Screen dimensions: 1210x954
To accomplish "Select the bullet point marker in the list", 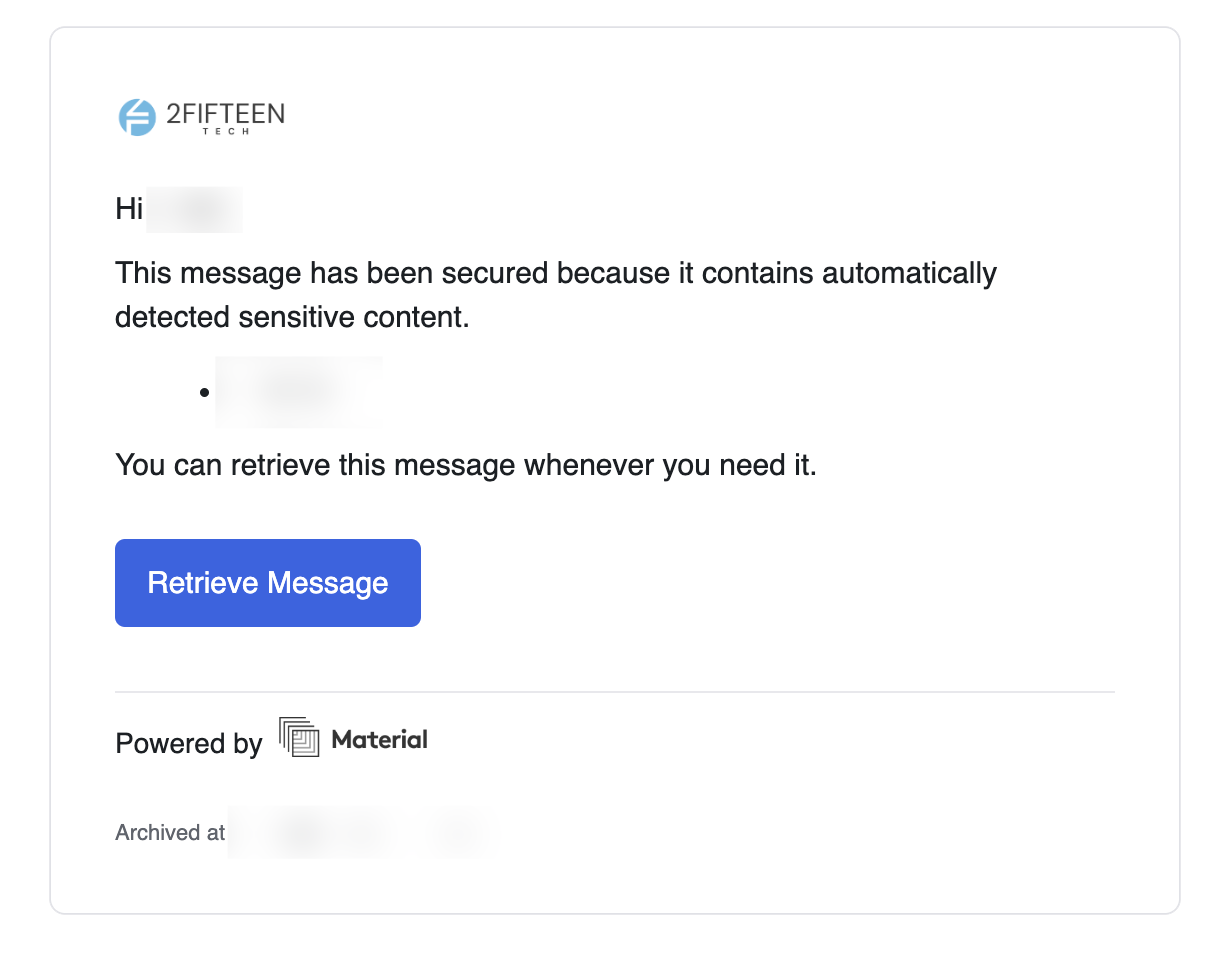I will pos(205,392).
